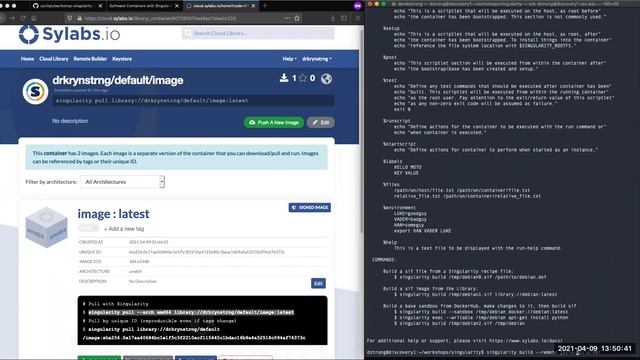Click the download count icon
The height and width of the screenshot is (360, 640).
pos(284,78)
